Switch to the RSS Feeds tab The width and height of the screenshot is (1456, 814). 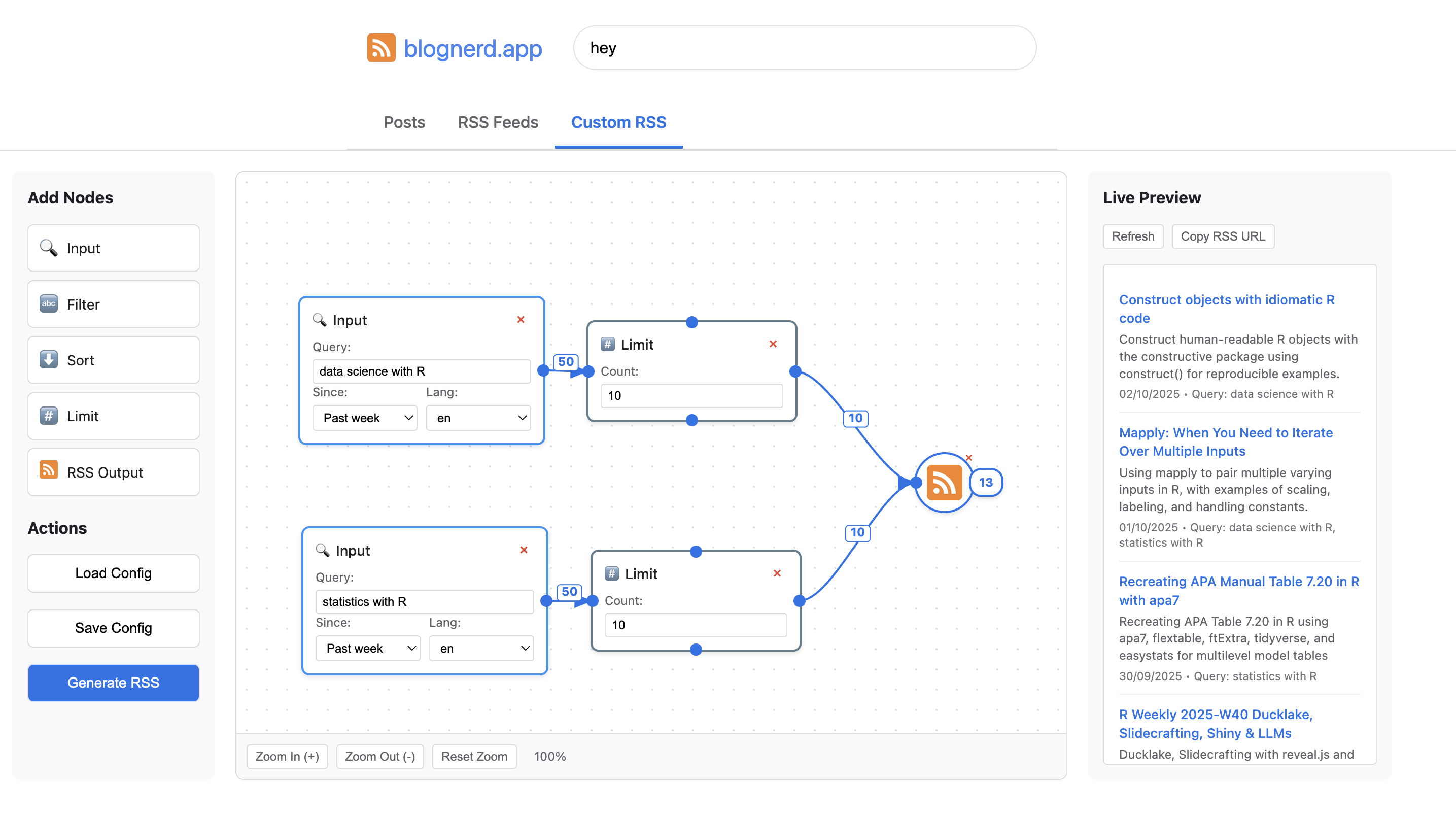(497, 122)
